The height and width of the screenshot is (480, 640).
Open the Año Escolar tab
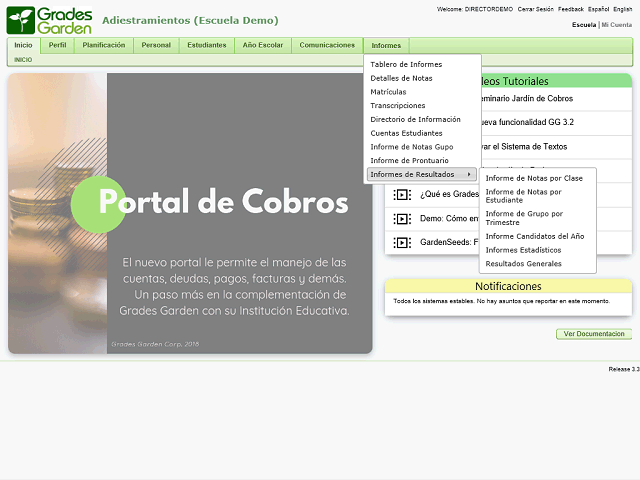pos(262,45)
